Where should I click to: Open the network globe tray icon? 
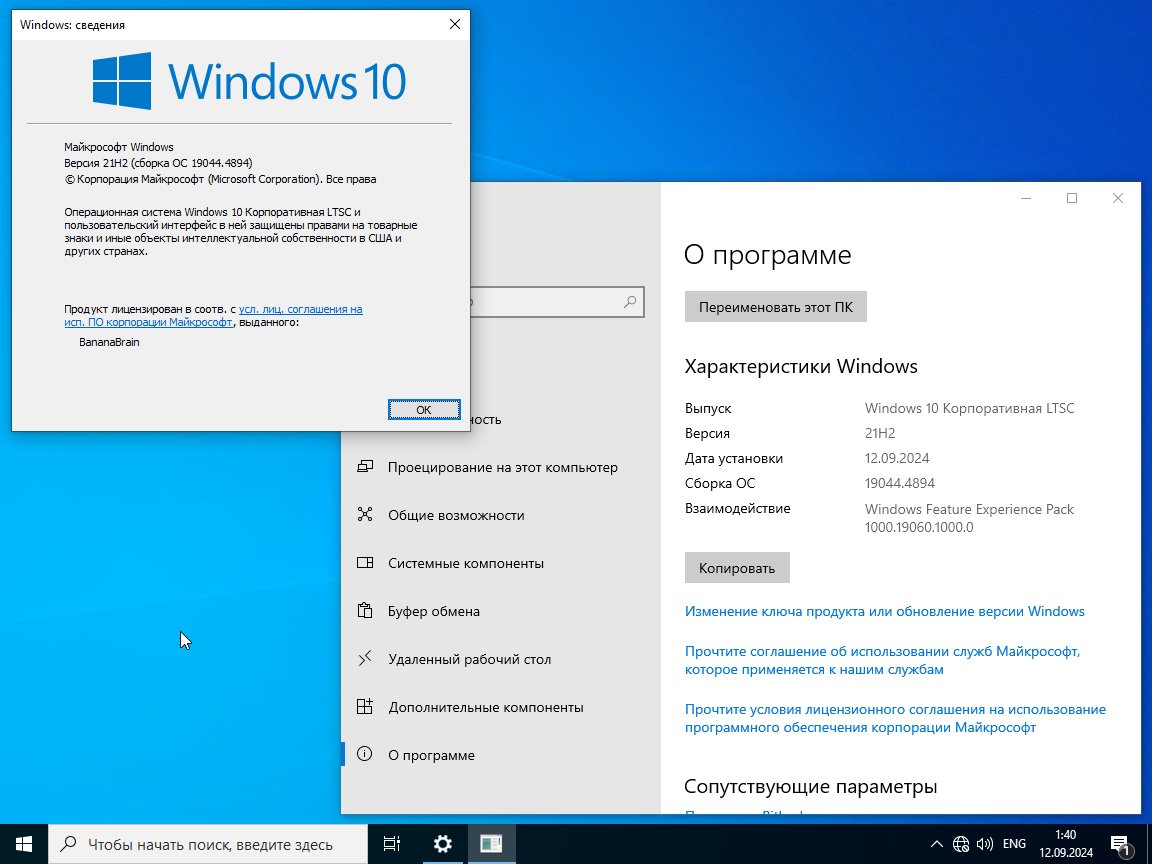click(960, 844)
